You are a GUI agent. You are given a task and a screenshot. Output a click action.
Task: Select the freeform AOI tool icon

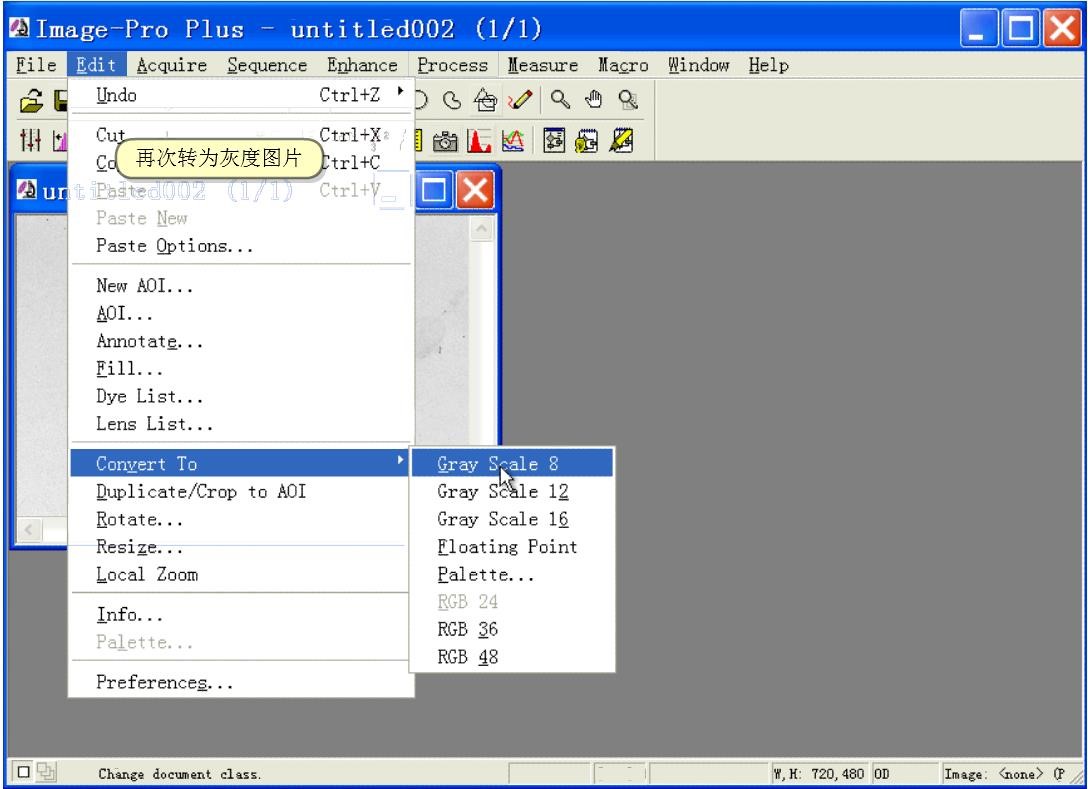pos(452,101)
